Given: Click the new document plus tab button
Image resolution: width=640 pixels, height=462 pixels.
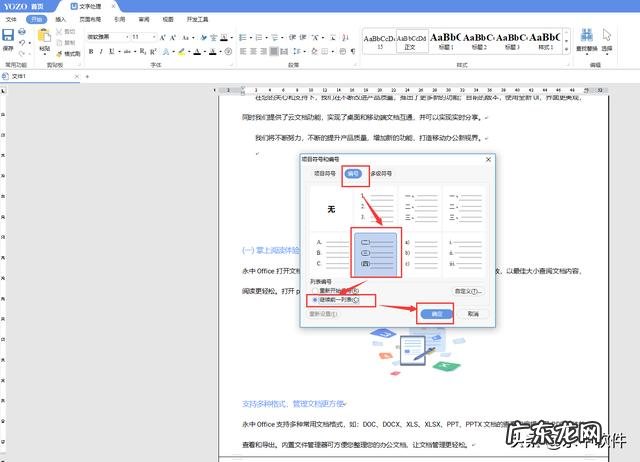Looking at the screenshot, I should coord(87,76).
